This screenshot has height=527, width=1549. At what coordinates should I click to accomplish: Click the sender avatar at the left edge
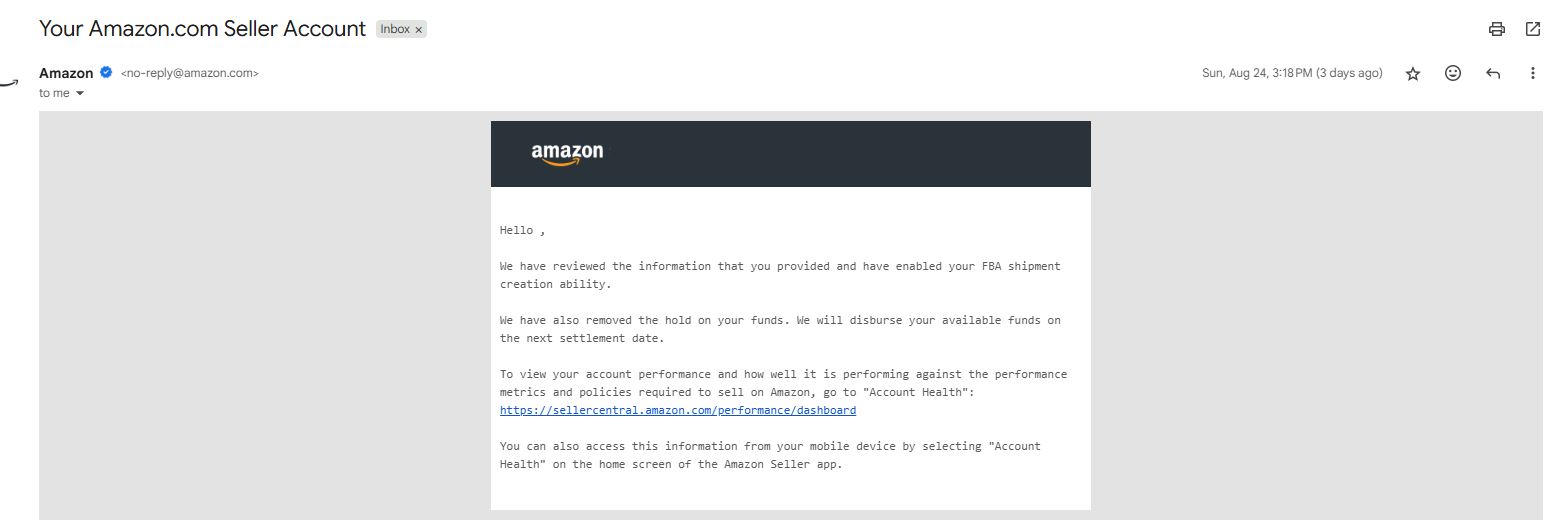click(9, 82)
